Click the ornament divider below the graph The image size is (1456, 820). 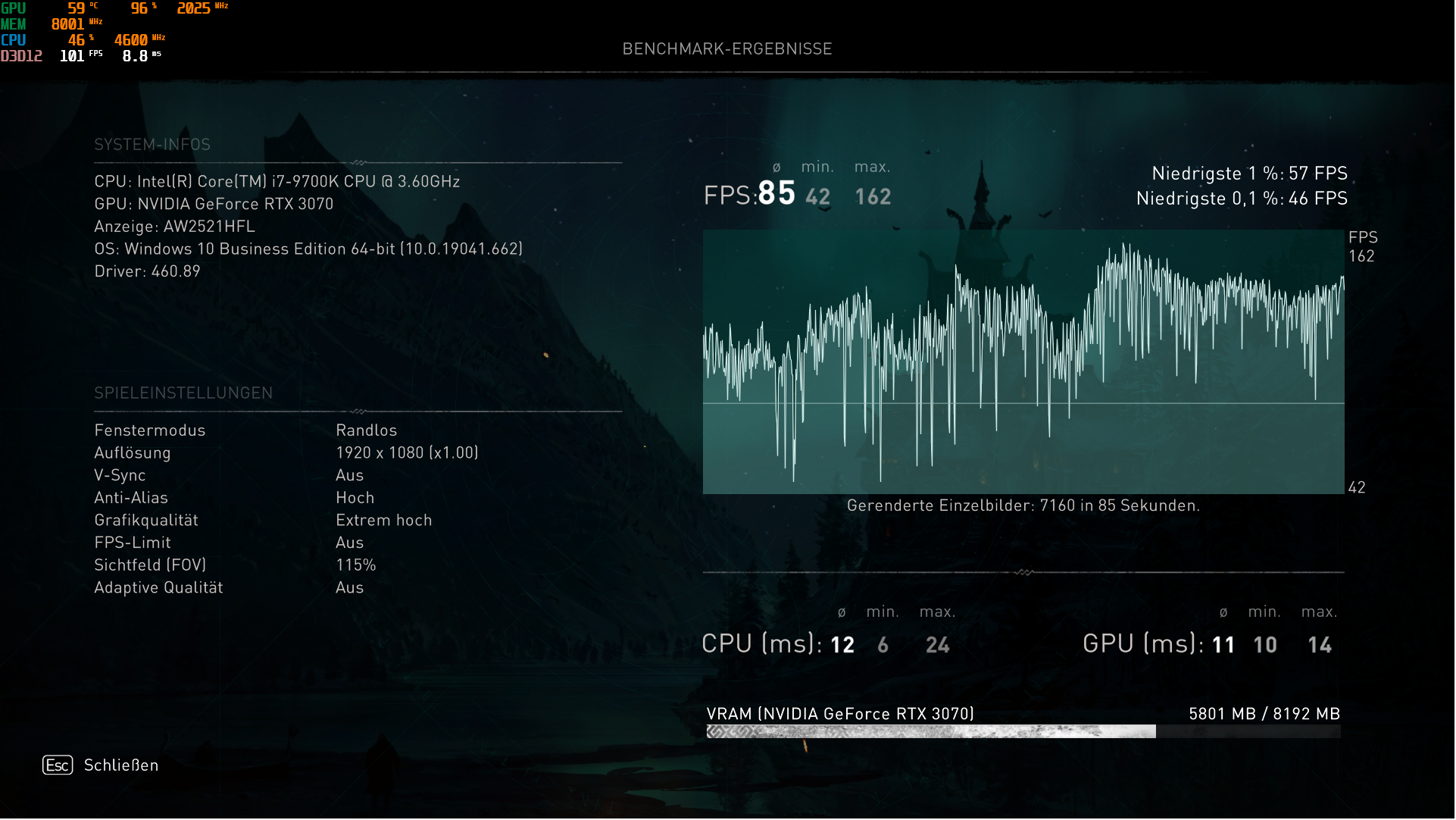pos(1023,573)
